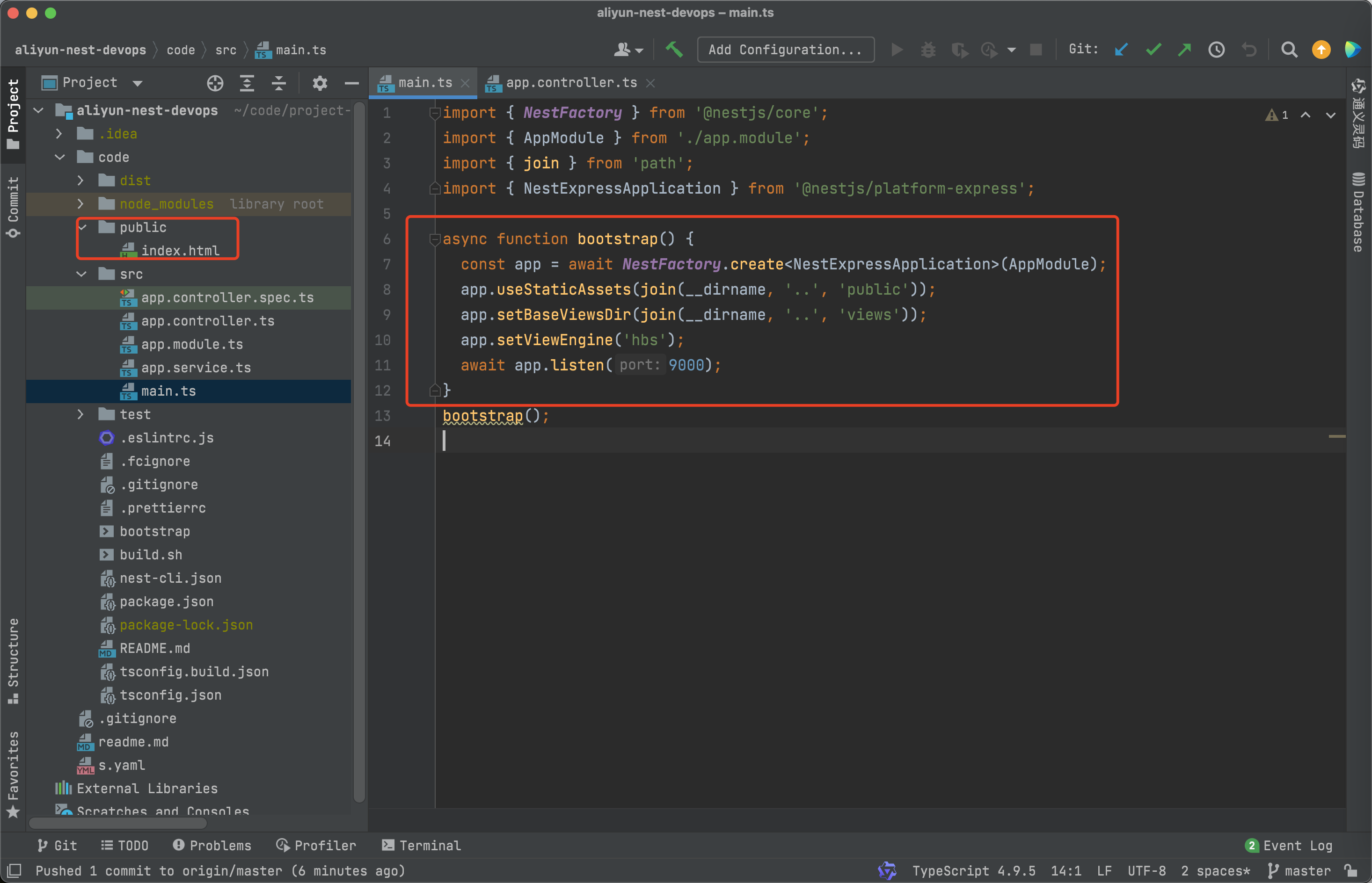Close the app.controller.ts tab

pos(650,84)
